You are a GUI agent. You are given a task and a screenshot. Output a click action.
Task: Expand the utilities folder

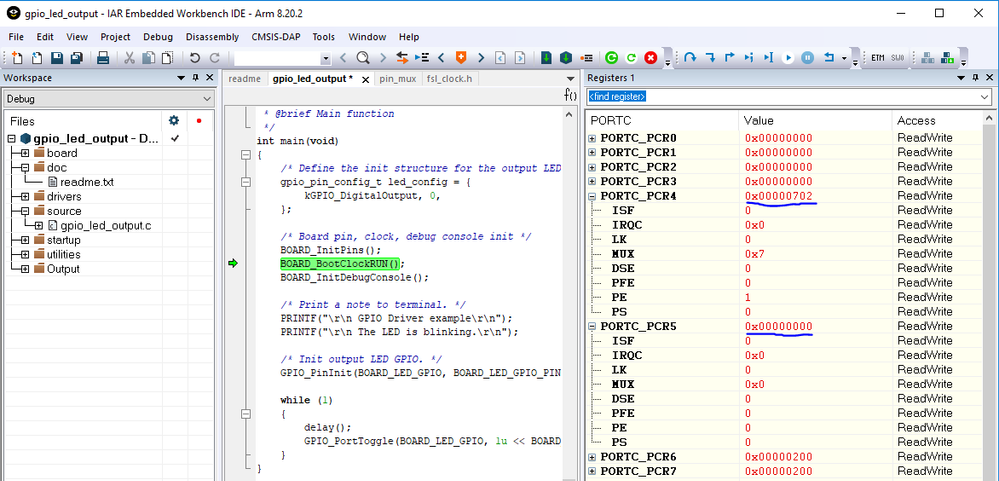pos(25,254)
